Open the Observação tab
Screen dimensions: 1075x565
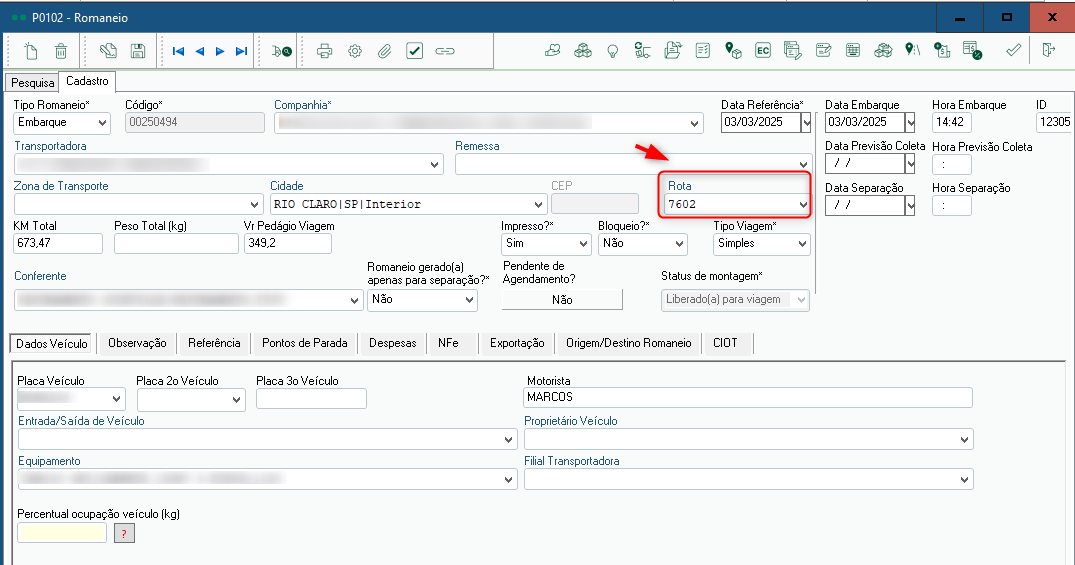pyautogui.click(x=137, y=343)
